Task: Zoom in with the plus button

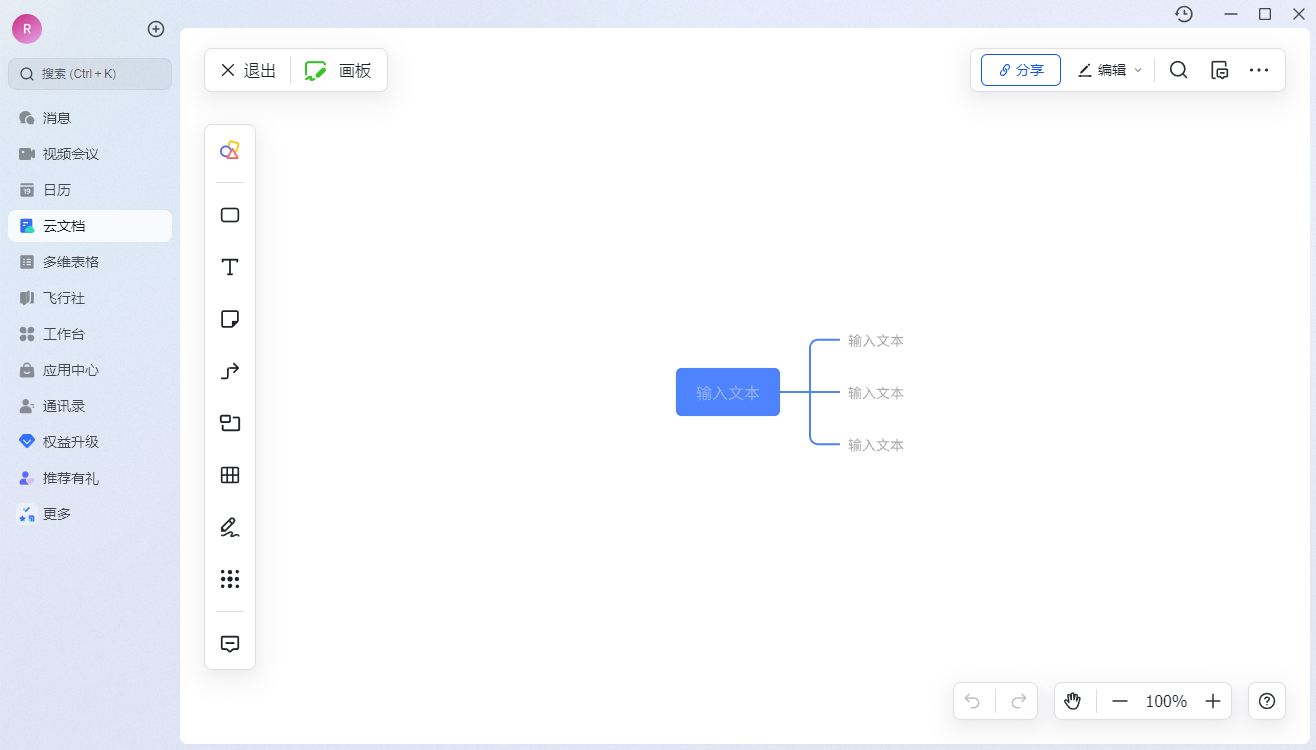Action: [x=1213, y=701]
